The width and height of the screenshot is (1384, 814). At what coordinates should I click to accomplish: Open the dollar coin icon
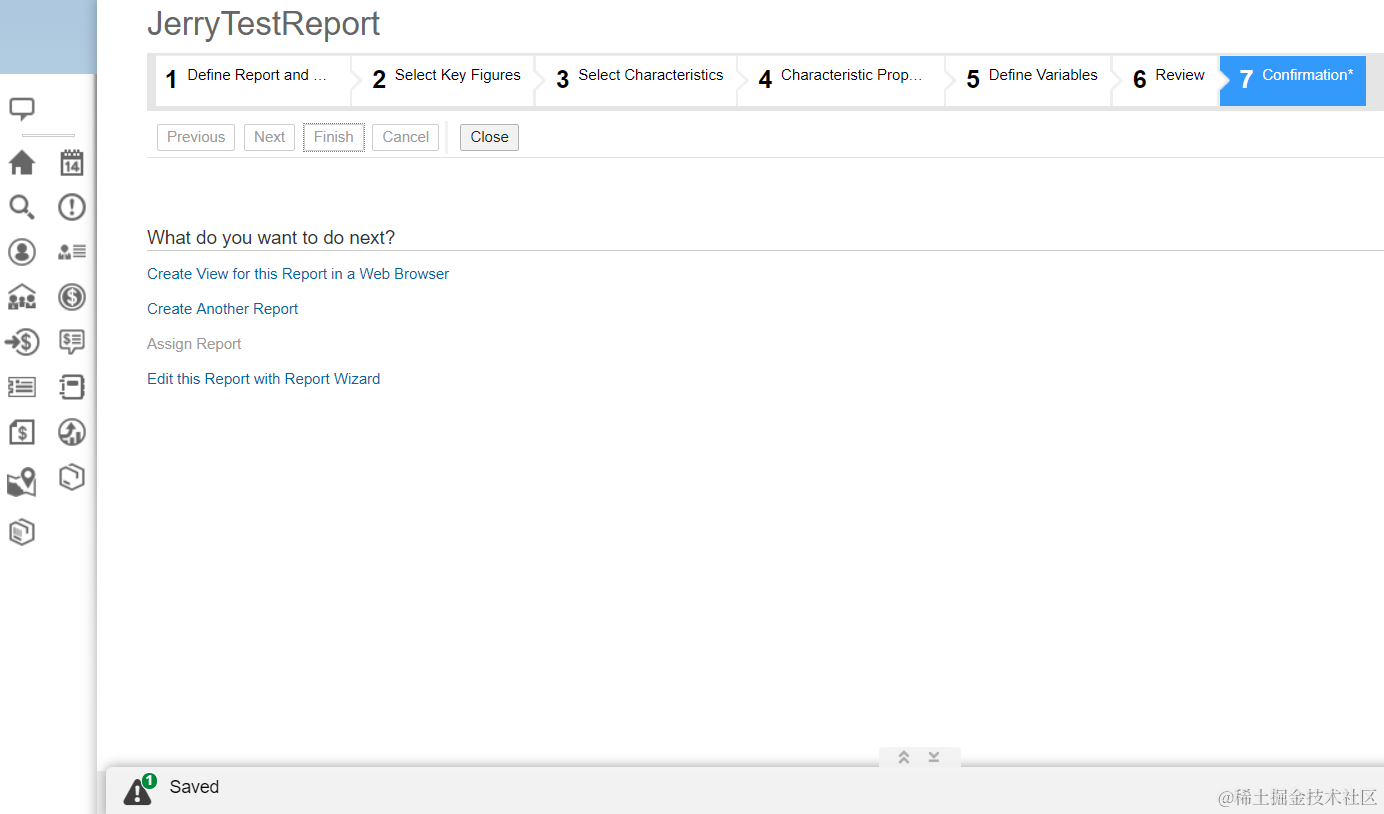coord(72,297)
